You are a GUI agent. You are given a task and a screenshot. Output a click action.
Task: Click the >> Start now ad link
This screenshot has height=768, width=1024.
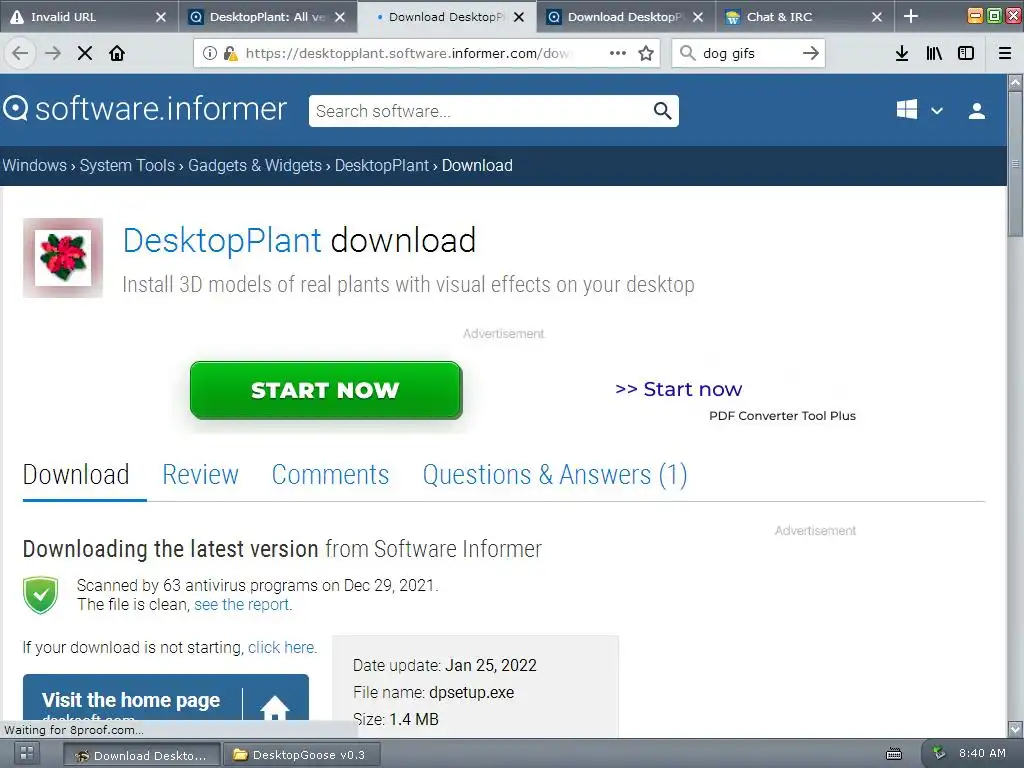coord(679,389)
